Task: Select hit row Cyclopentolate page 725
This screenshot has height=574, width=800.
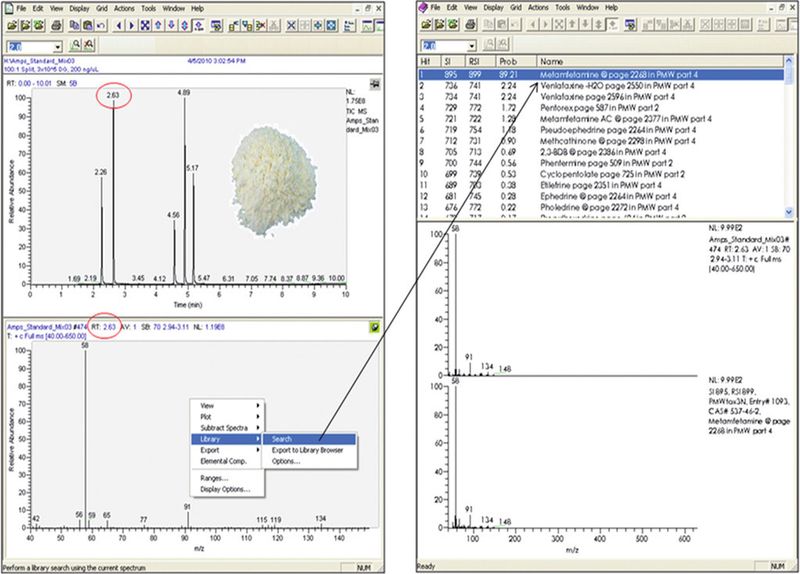Action: (601, 174)
